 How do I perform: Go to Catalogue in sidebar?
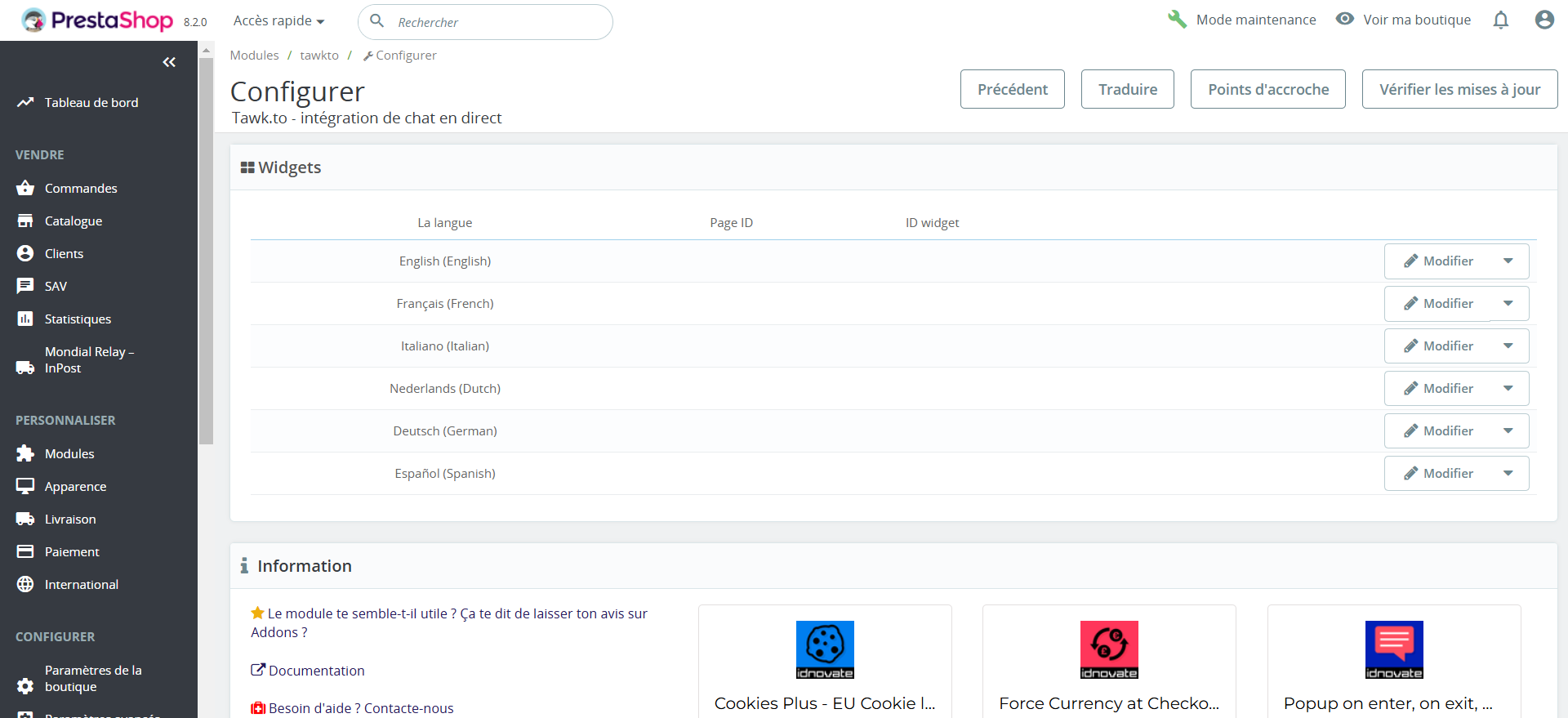[73, 221]
